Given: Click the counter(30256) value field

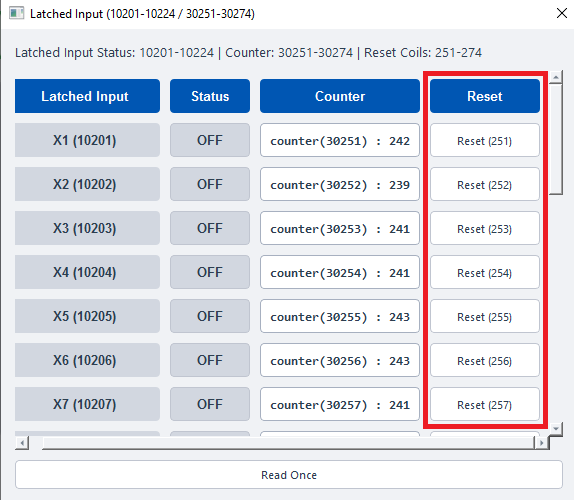Looking at the screenshot, I should pos(340,360).
